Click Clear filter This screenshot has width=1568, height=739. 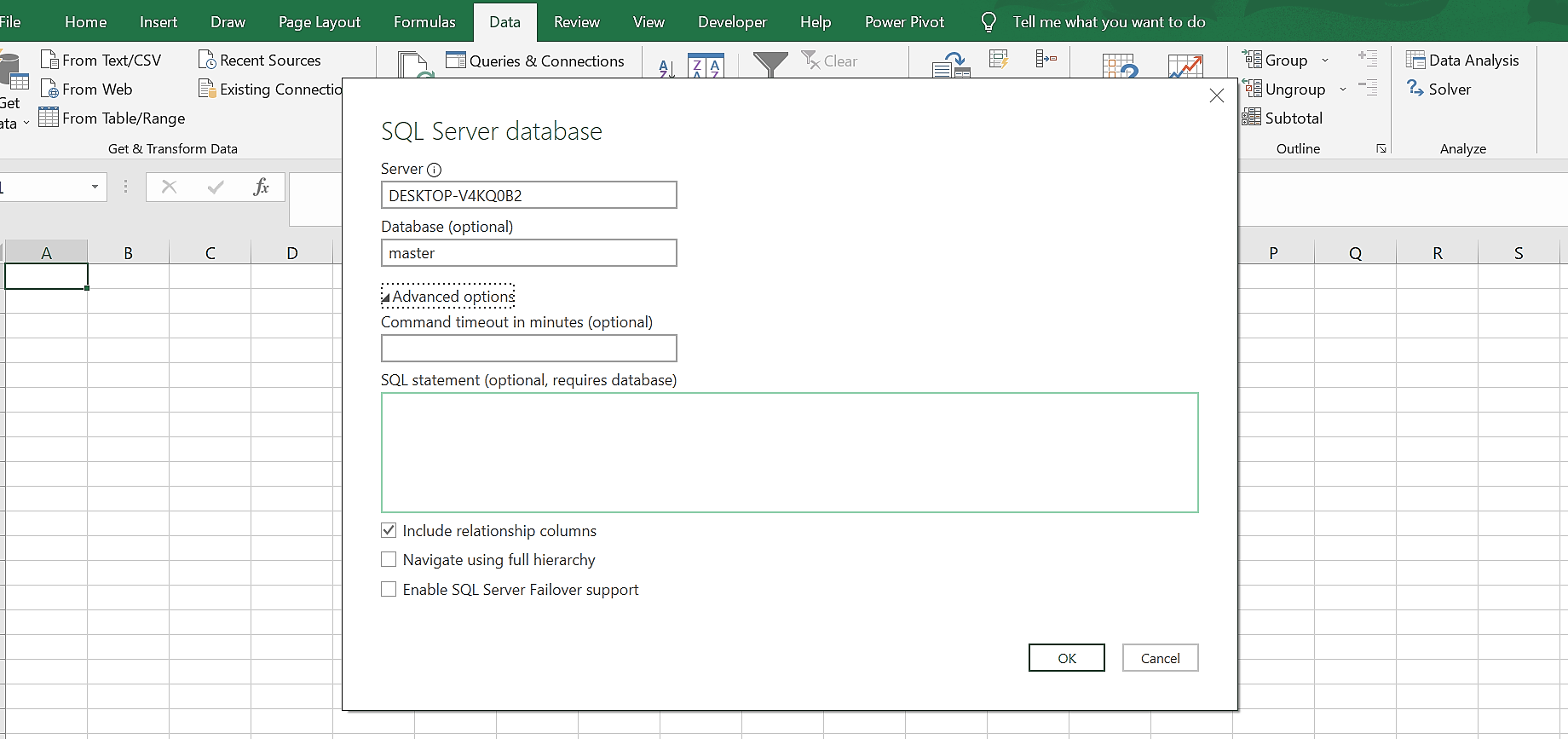[x=830, y=61]
